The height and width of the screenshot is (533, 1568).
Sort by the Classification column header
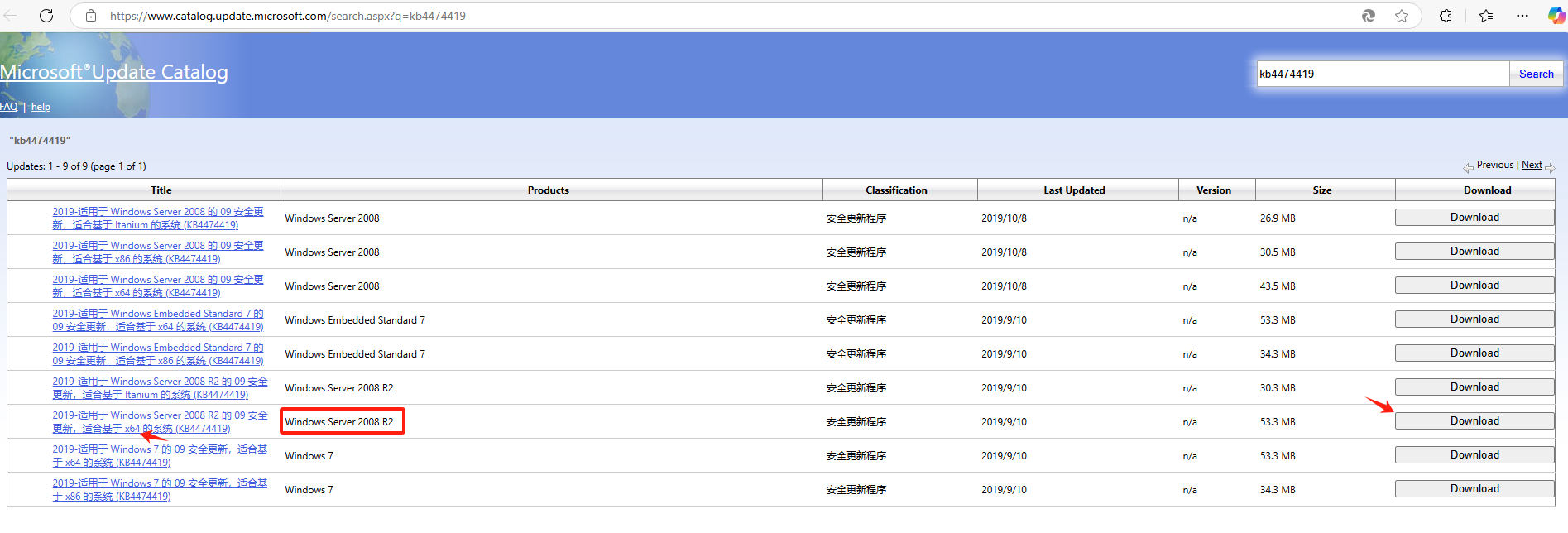(896, 190)
